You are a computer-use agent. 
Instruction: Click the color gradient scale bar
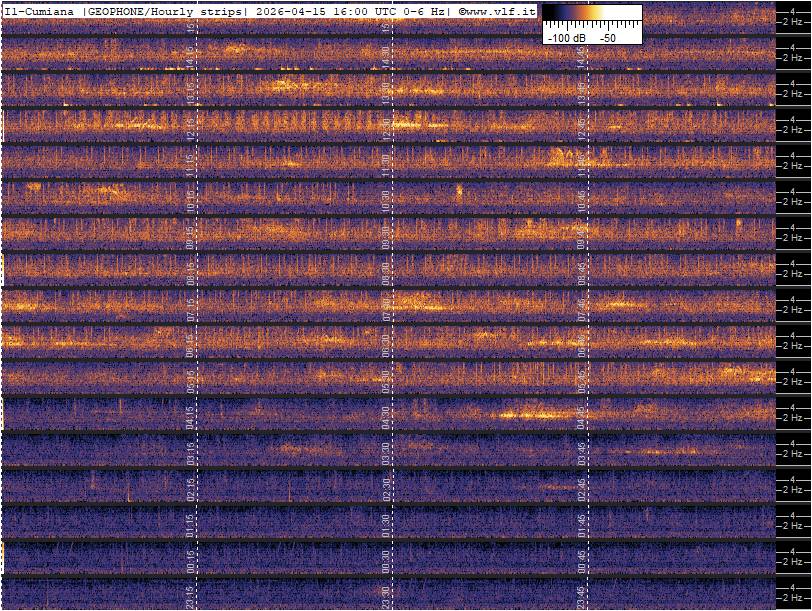pyautogui.click(x=592, y=14)
